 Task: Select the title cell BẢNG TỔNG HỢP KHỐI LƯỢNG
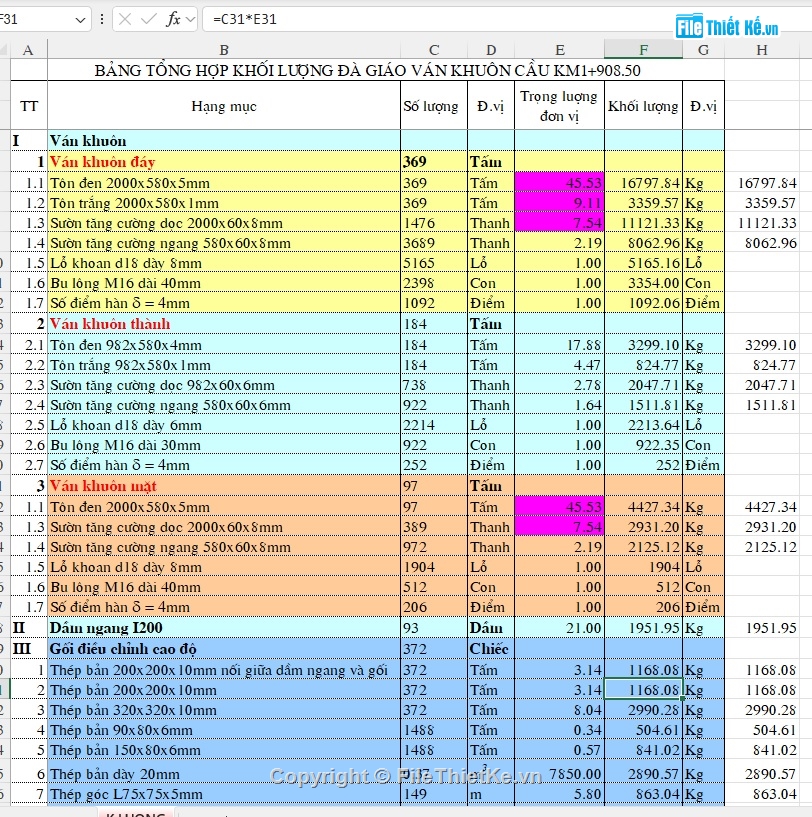click(366, 71)
